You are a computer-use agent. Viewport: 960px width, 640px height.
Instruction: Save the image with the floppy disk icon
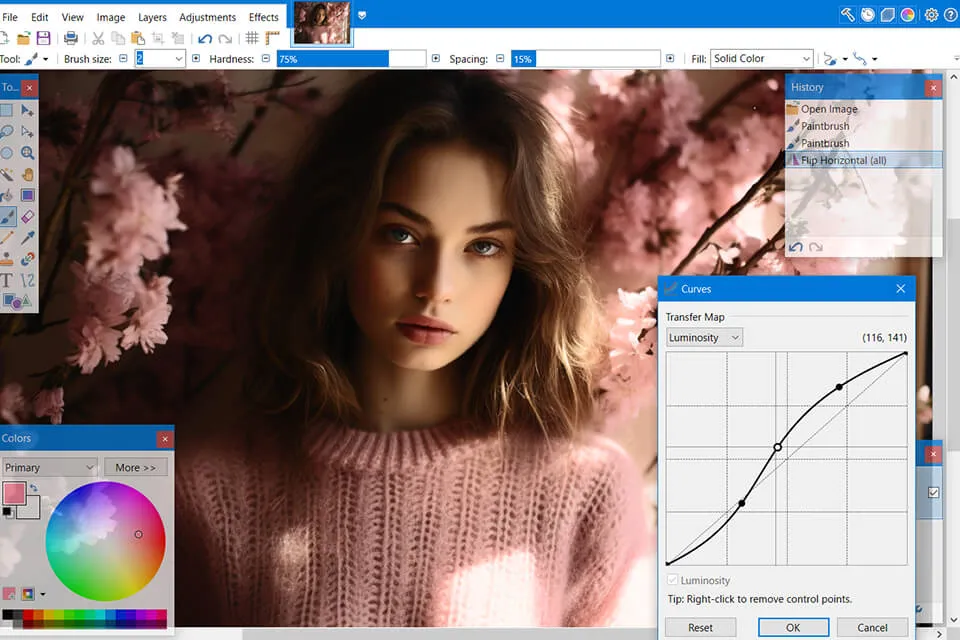43,39
